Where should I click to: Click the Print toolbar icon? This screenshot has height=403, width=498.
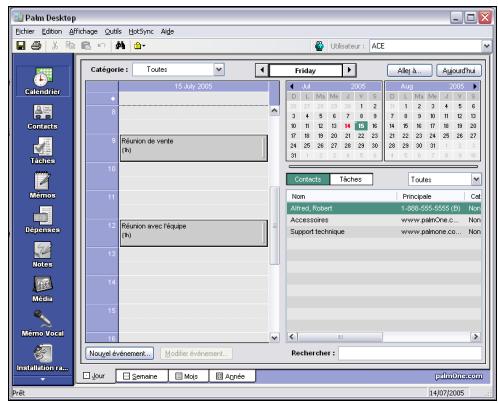36,45
